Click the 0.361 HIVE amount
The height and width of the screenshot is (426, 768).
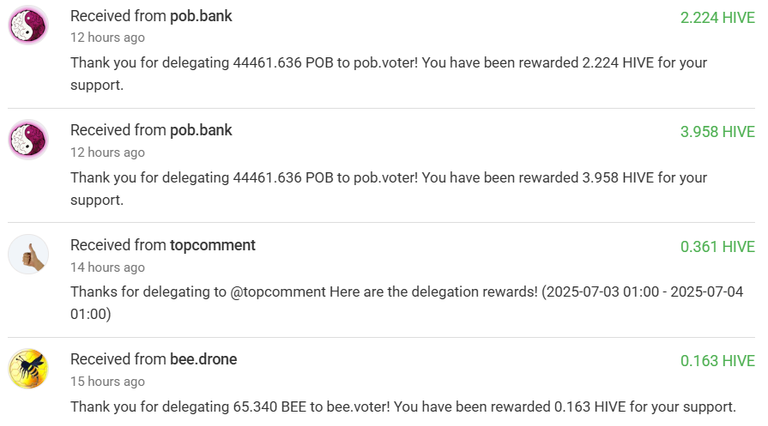718,247
